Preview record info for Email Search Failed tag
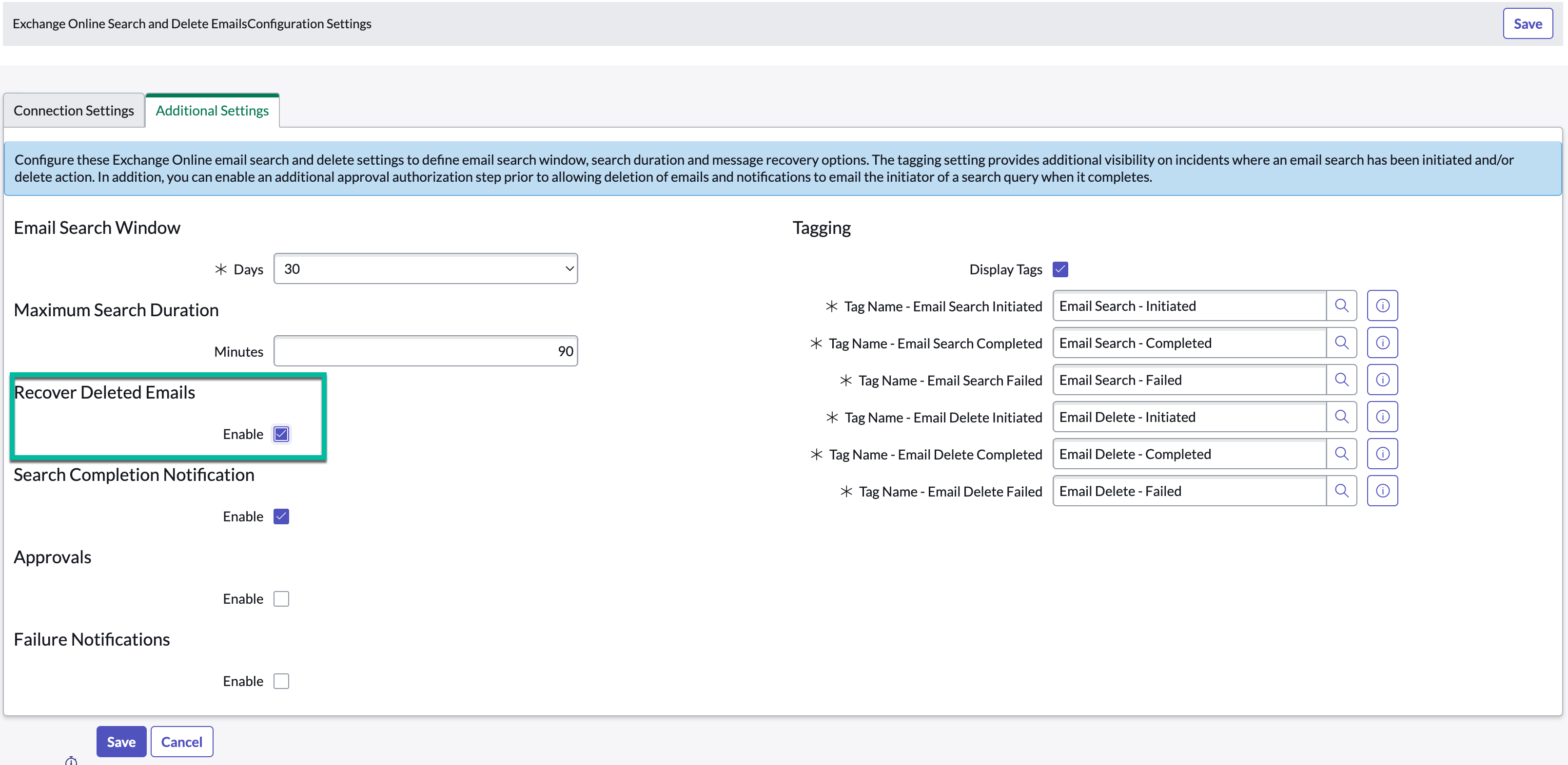Viewport: 1568px width, 765px height. [x=1382, y=380]
